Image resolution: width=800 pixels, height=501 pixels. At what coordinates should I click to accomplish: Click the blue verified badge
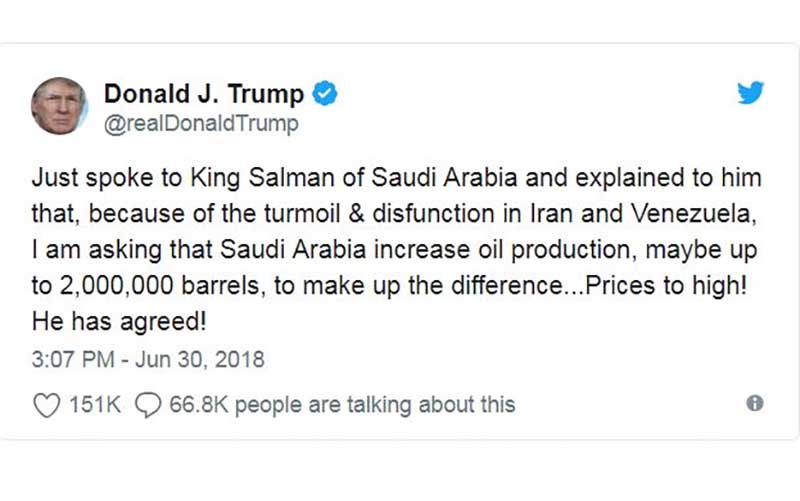(x=326, y=94)
